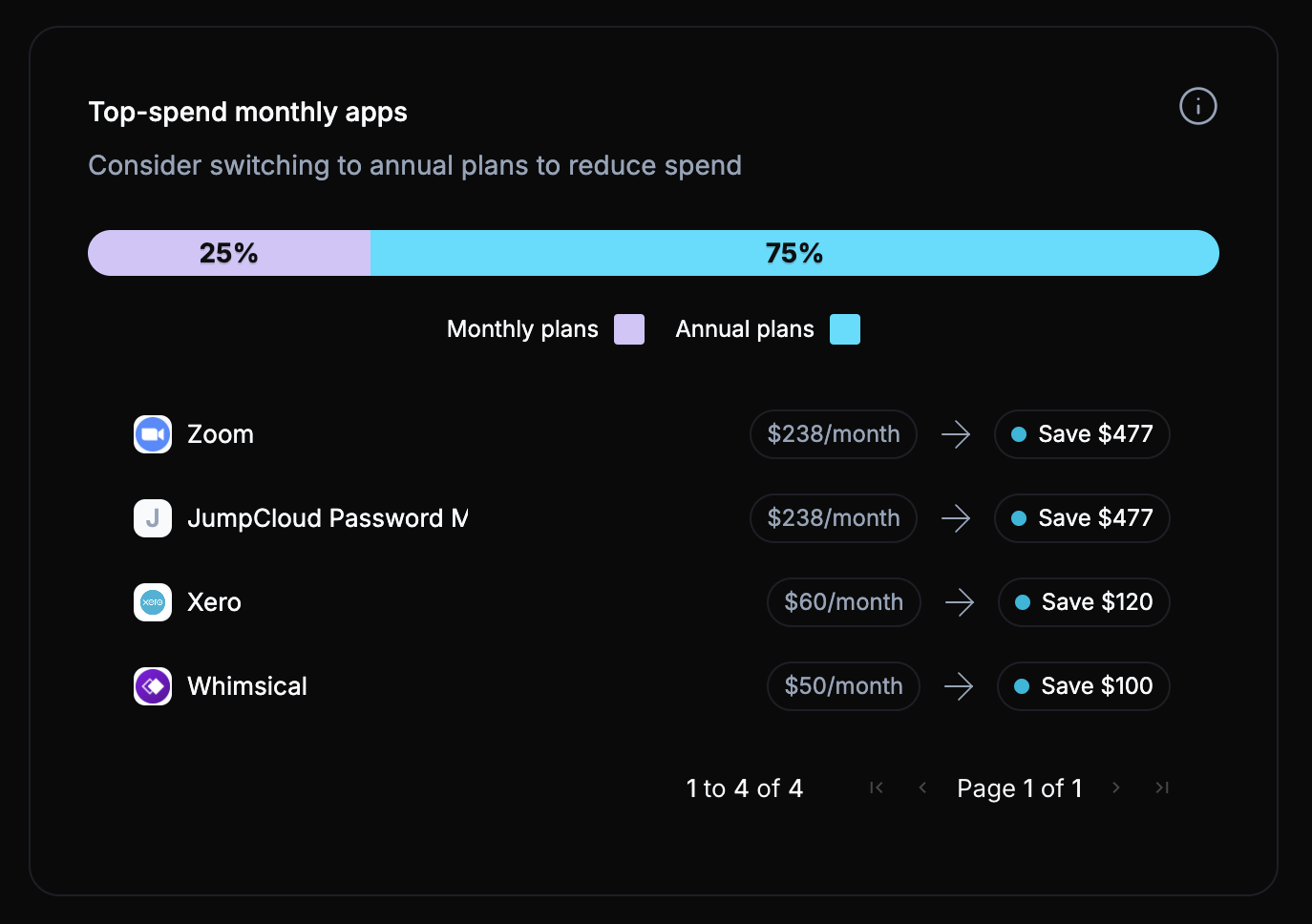
Task: Click the Xero app icon
Action: 153,602
